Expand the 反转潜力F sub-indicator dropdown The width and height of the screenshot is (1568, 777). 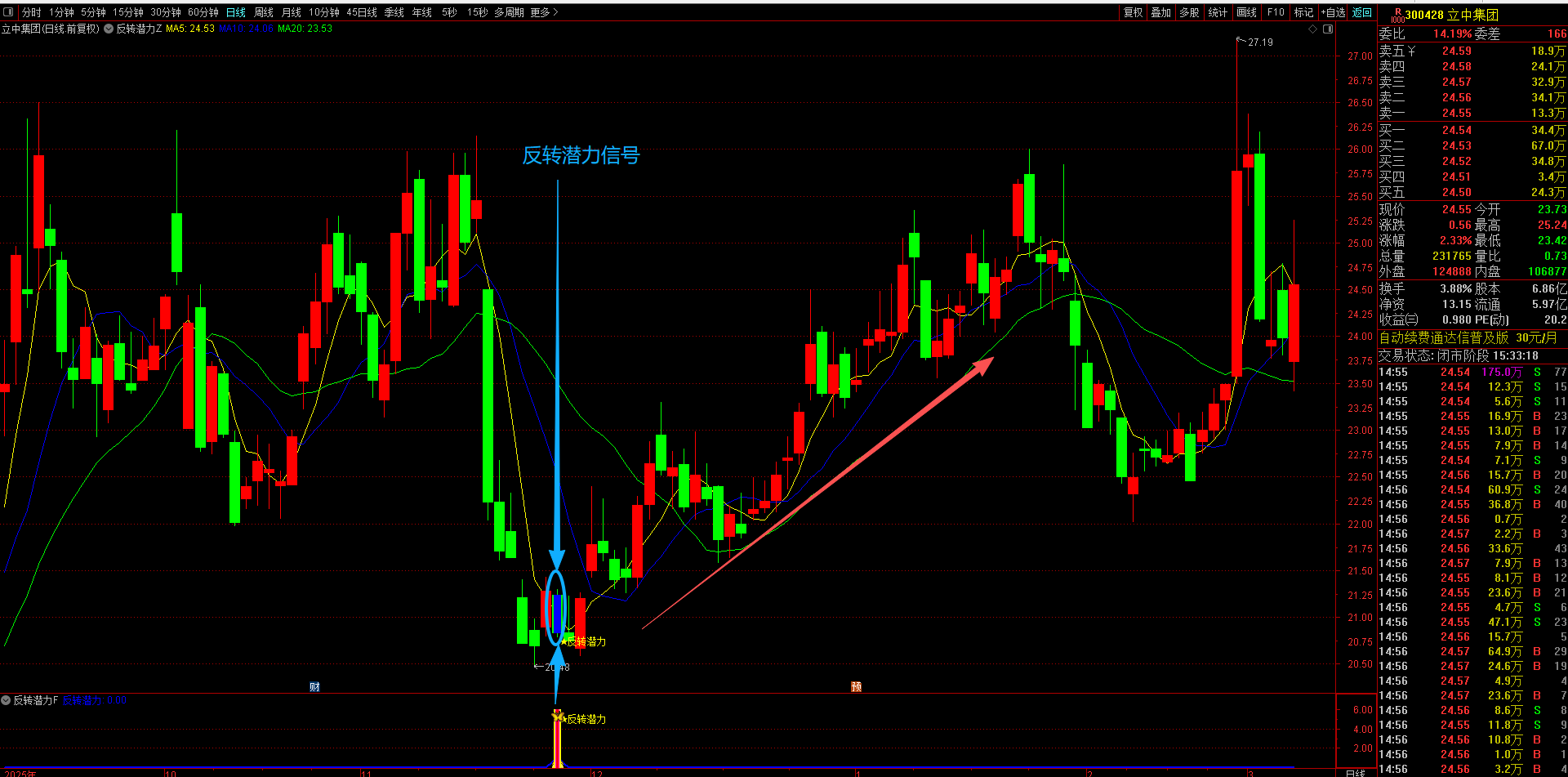[x=6, y=700]
